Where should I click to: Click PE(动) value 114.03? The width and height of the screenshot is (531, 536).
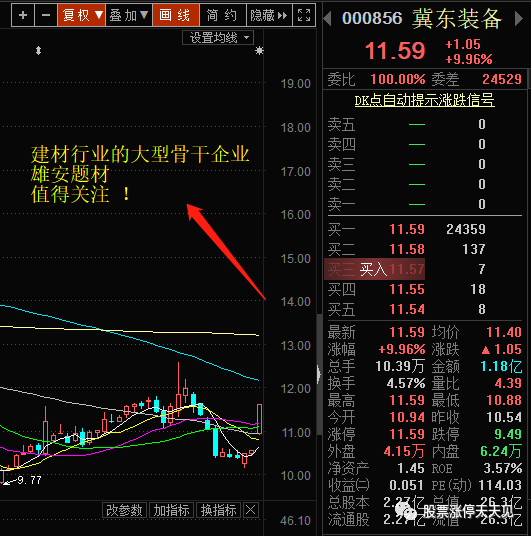(x=500, y=485)
